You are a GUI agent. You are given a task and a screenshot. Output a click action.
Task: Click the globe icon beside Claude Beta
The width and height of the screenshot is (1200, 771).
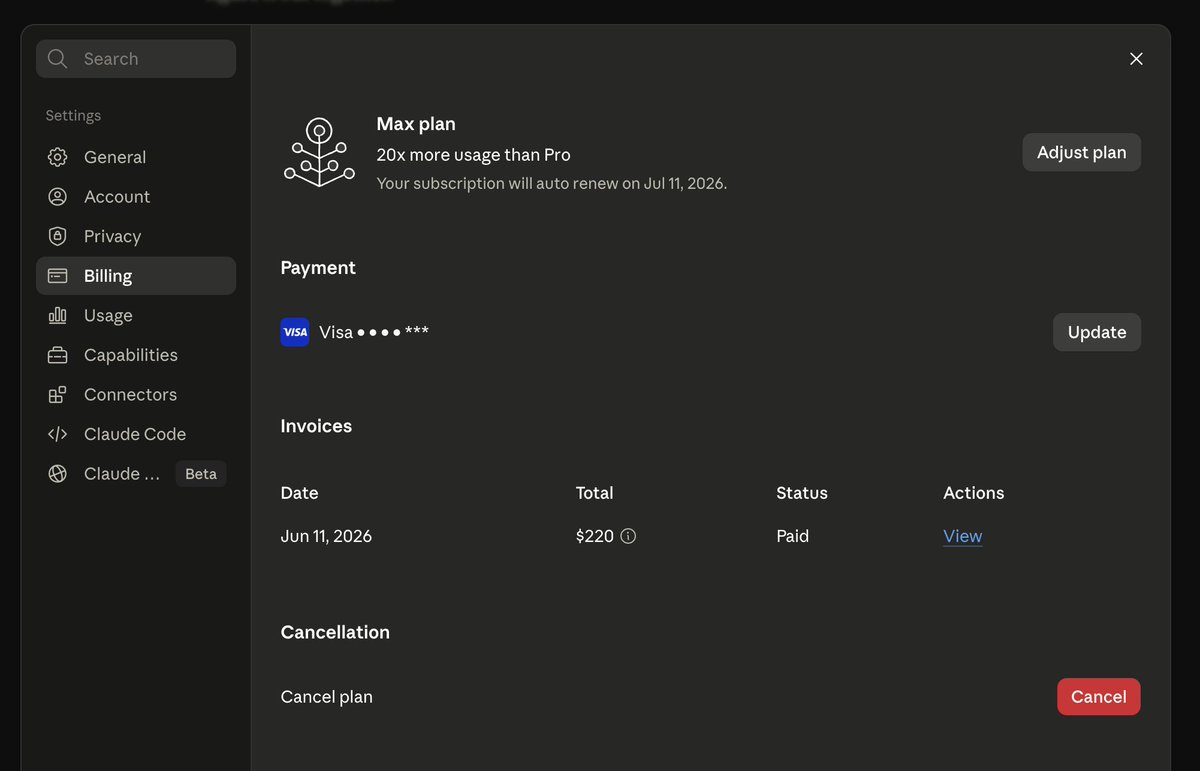click(x=58, y=474)
